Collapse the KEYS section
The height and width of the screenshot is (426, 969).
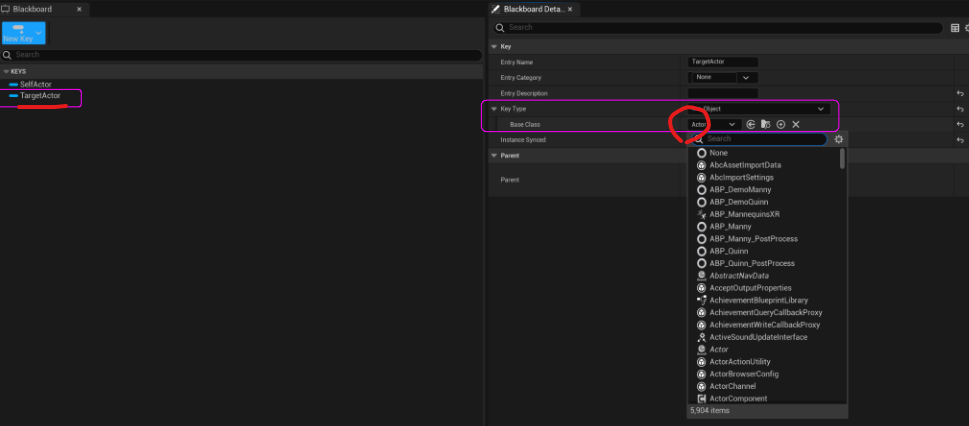click(6, 72)
